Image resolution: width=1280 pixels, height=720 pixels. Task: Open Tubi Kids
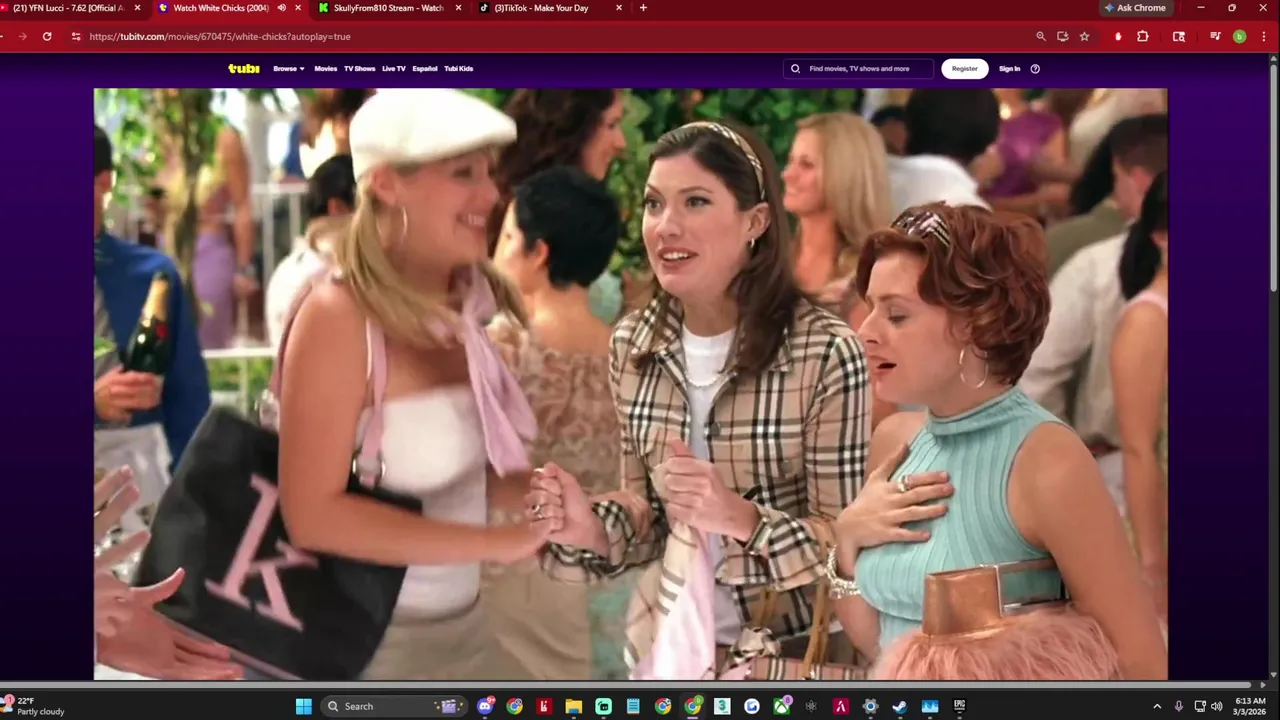[459, 69]
